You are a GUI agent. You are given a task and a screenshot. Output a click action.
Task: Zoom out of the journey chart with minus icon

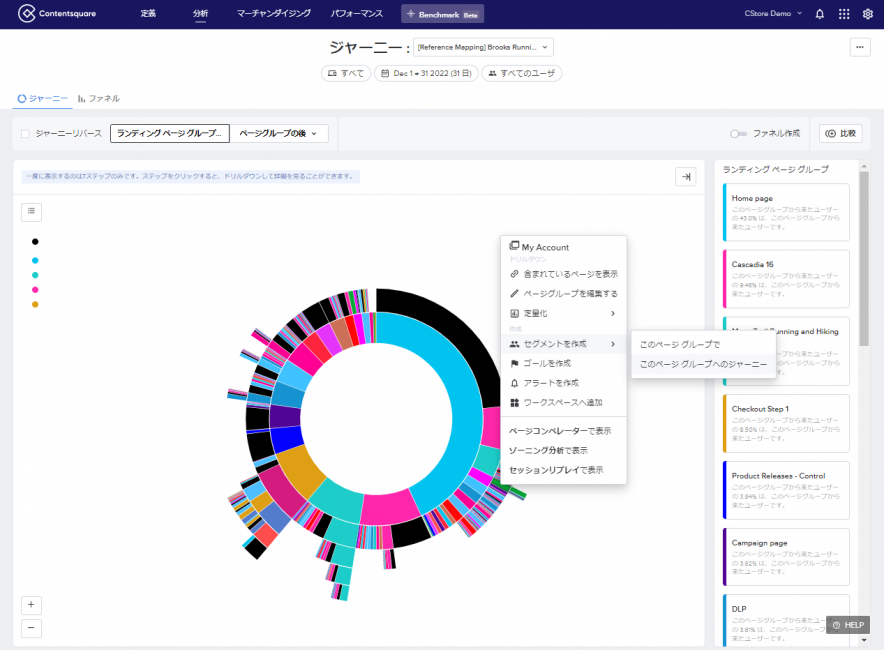[31, 628]
